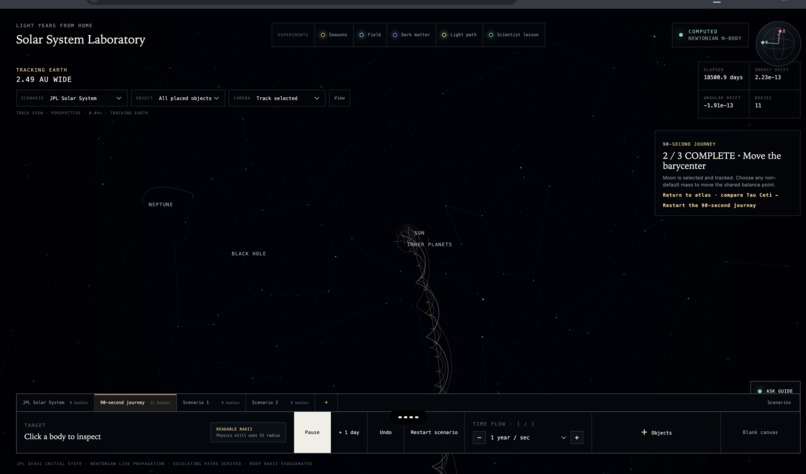The image size is (806, 474).
Task: Increase time flow with plus button
Action: pyautogui.click(x=577, y=437)
